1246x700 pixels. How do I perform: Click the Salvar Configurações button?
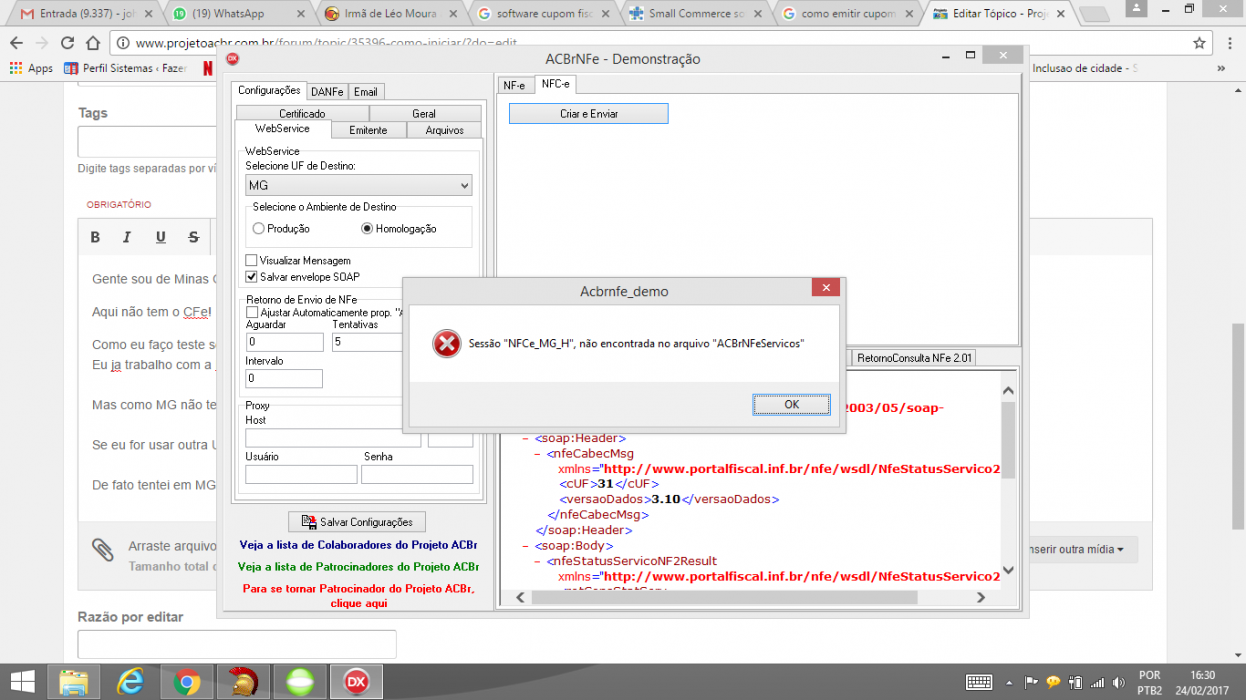[x=357, y=522]
